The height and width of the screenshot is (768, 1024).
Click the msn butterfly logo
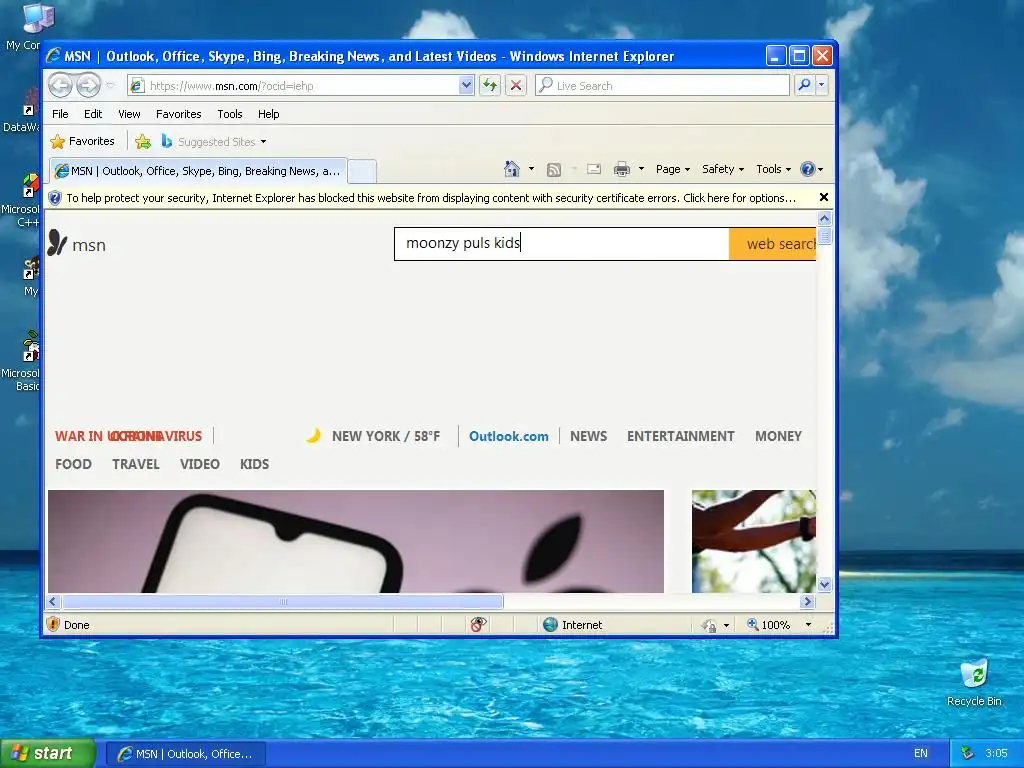(57, 243)
